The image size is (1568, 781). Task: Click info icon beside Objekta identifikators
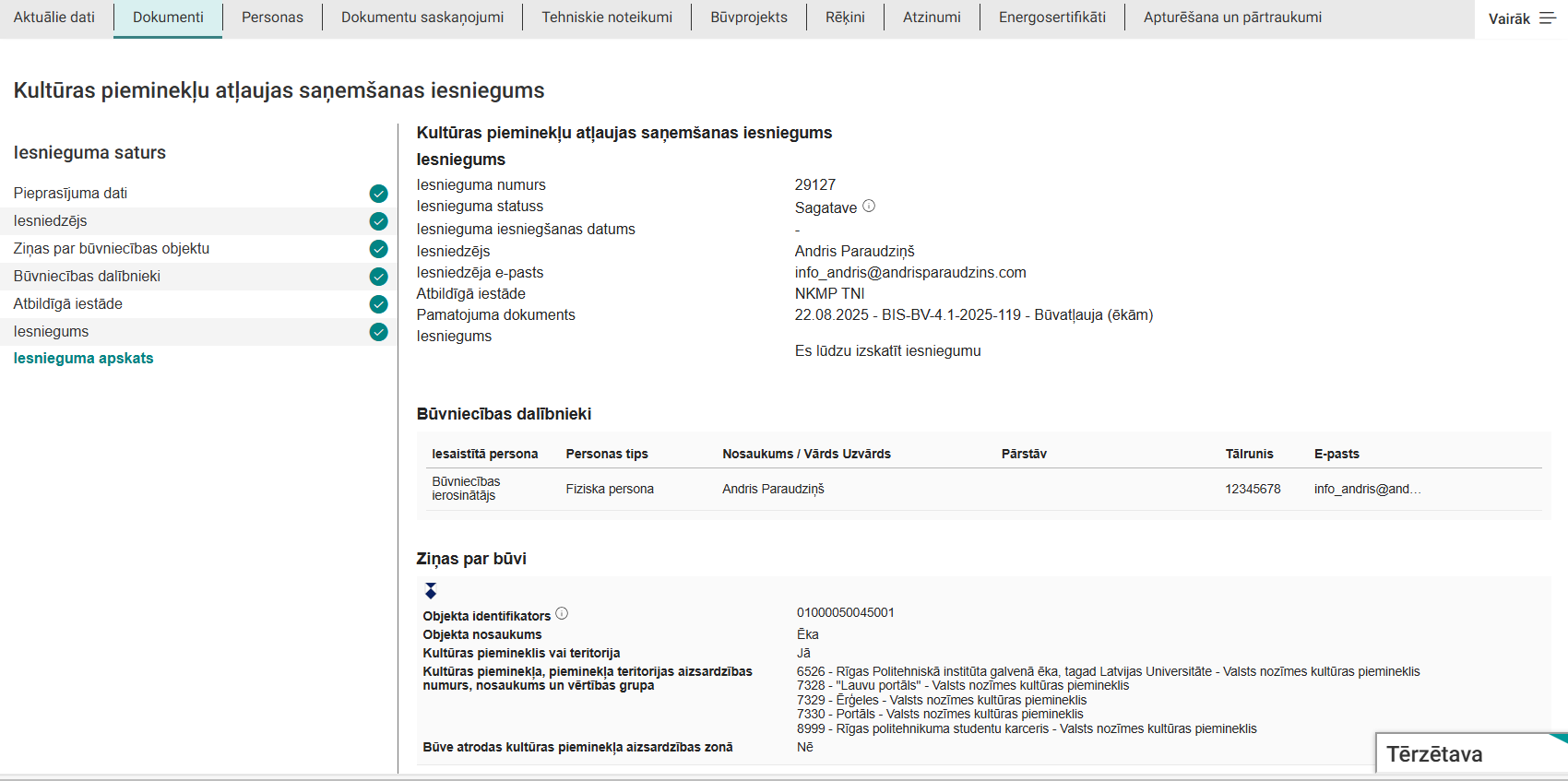(x=562, y=614)
